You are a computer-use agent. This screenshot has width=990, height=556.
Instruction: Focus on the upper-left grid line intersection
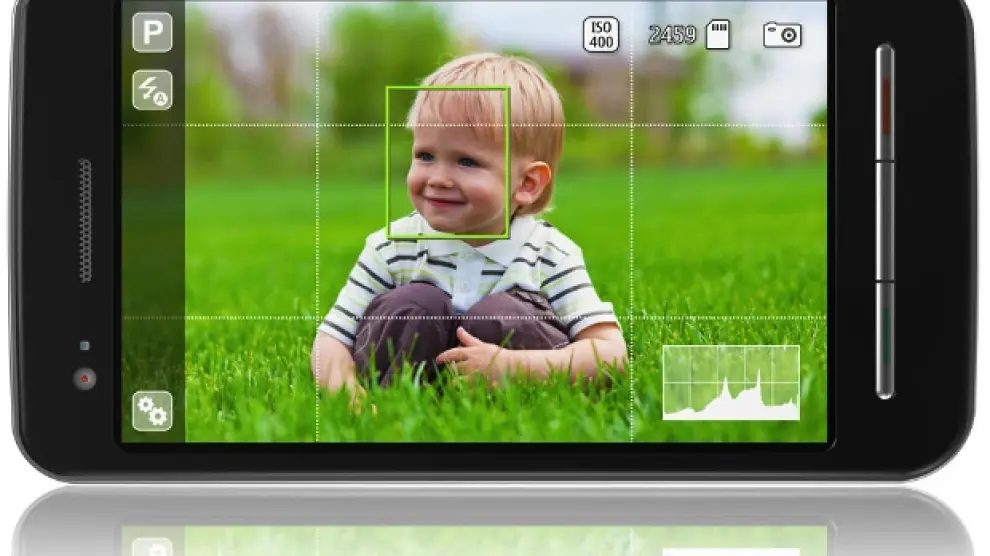point(317,125)
